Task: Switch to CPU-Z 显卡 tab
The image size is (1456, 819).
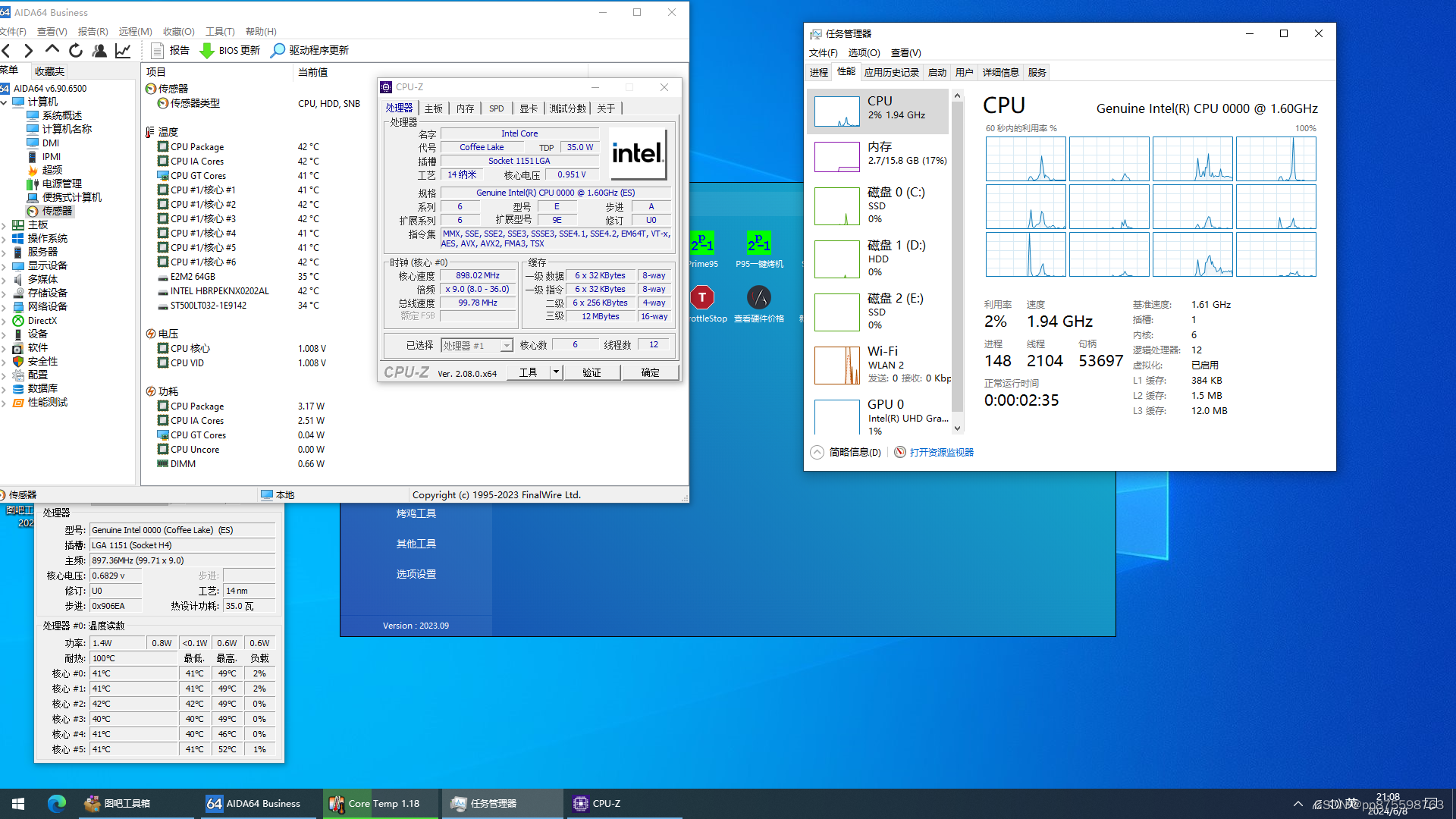Action: click(x=529, y=108)
